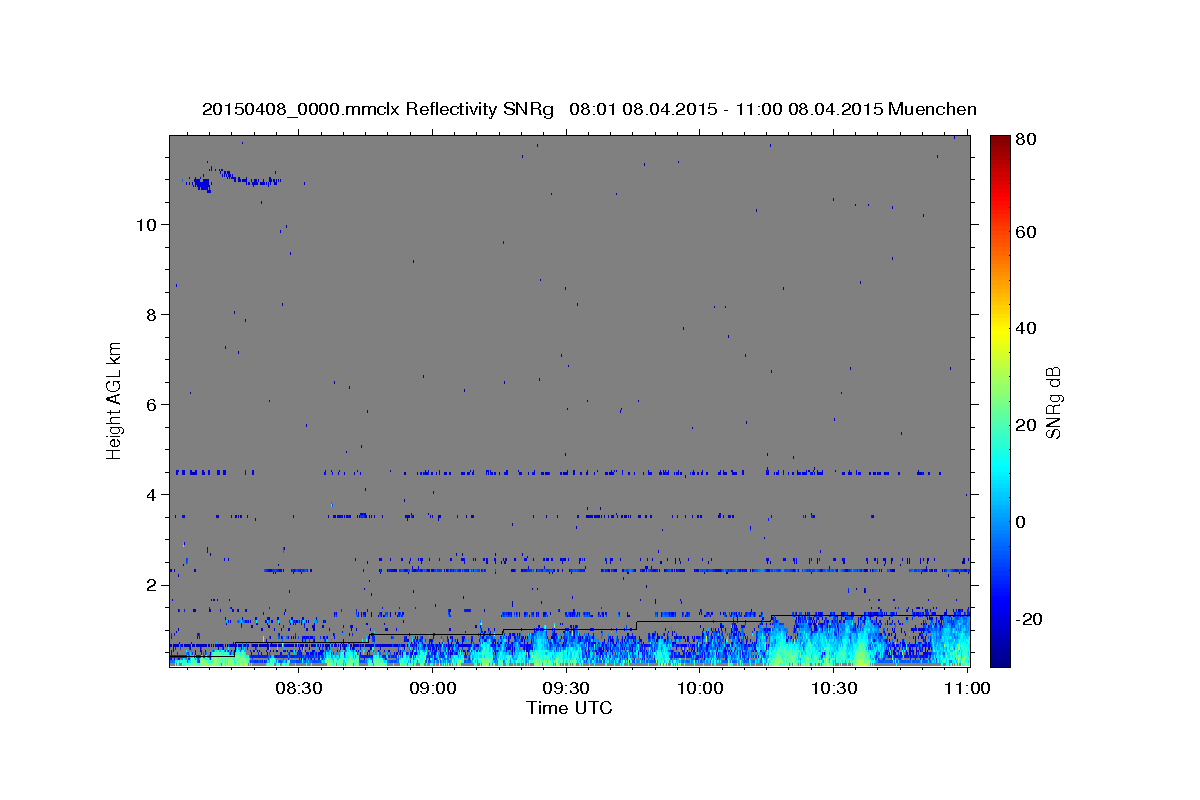Viewport: 1200px width, 800px height.
Task: Click the height axis label 6
Action: pos(153,404)
